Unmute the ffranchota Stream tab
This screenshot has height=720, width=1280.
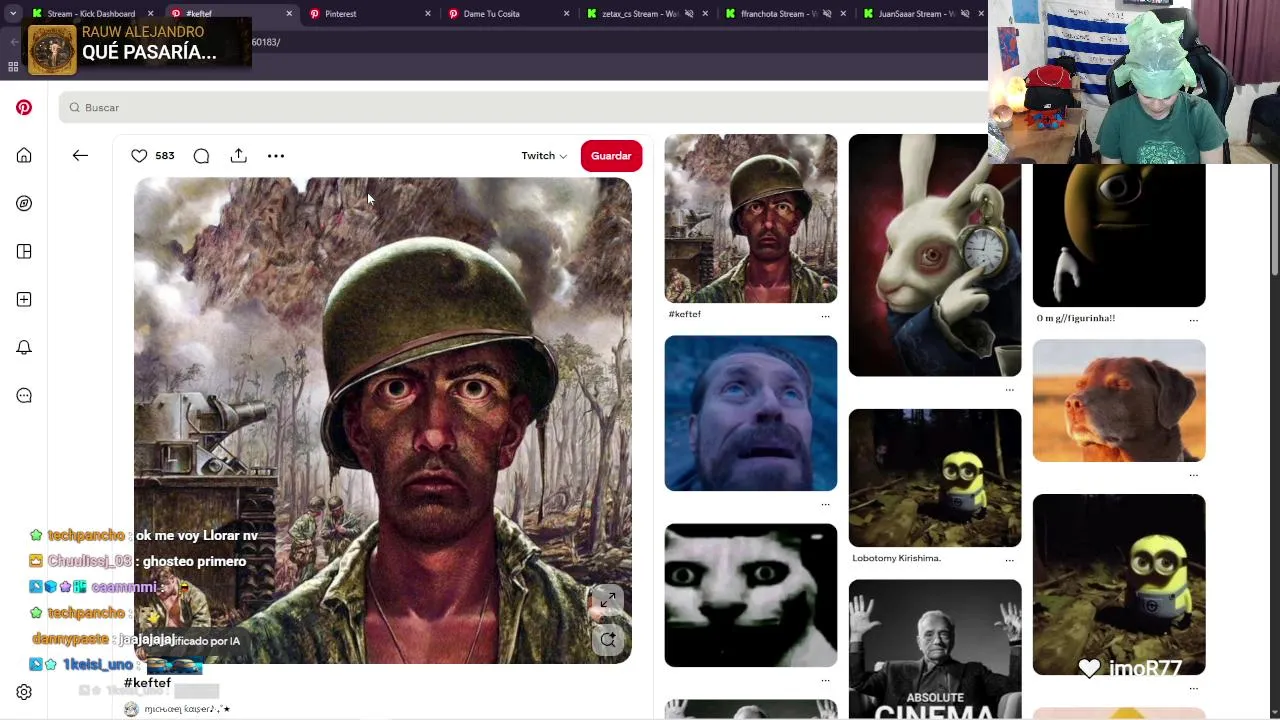click(827, 14)
